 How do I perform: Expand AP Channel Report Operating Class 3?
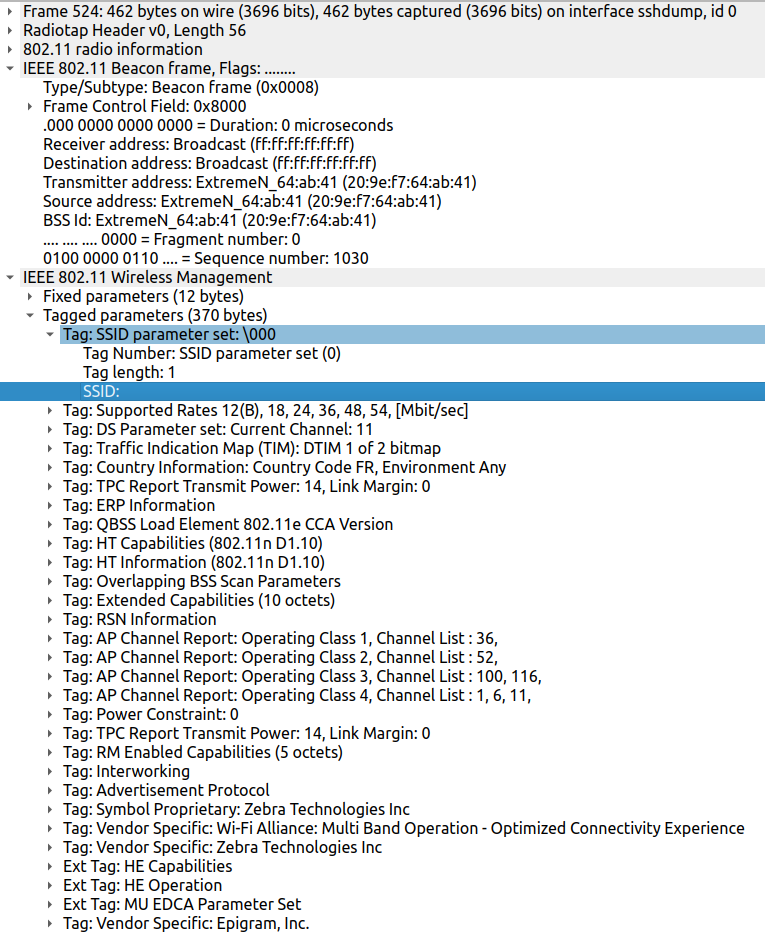pos(50,677)
